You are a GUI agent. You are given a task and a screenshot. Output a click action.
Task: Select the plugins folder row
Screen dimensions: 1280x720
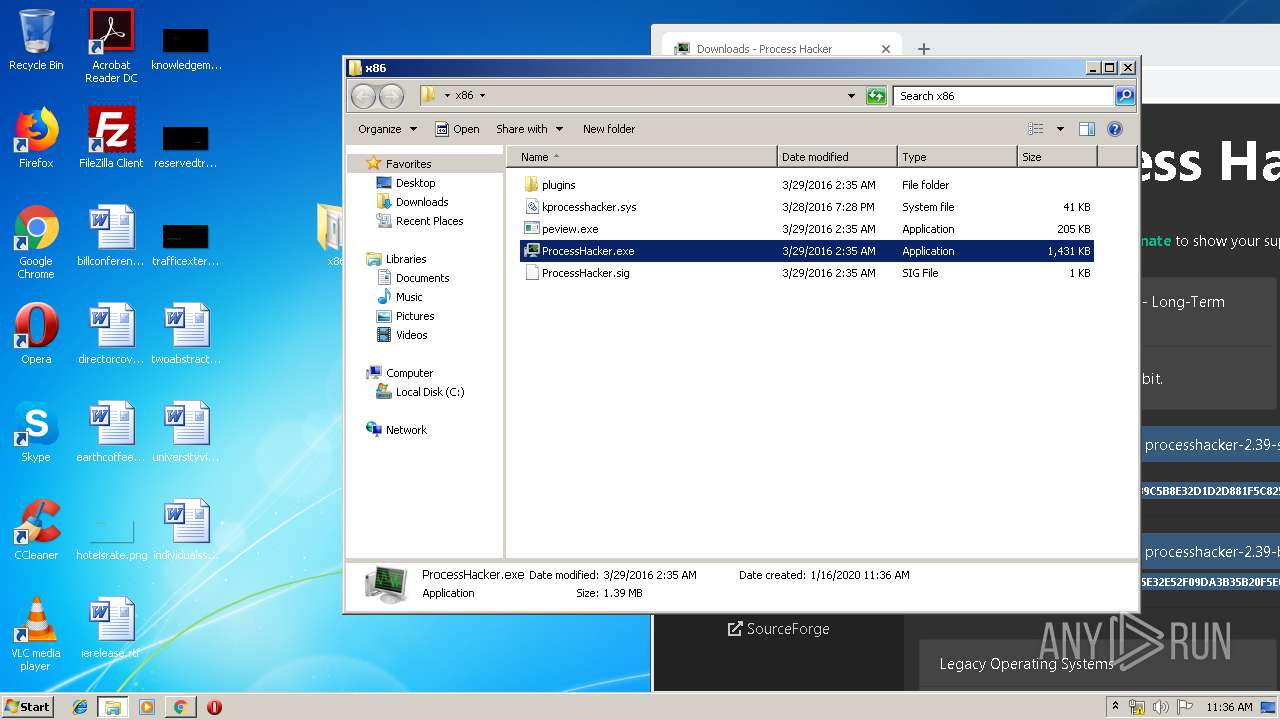point(807,185)
